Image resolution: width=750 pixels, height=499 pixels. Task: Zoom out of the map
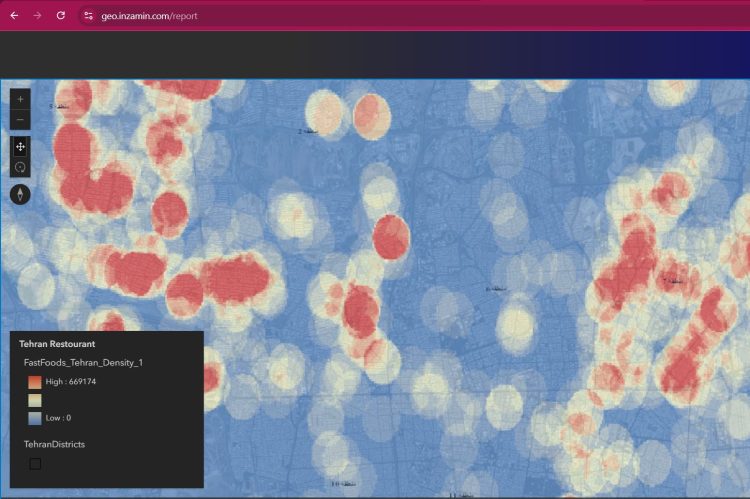pyautogui.click(x=21, y=121)
